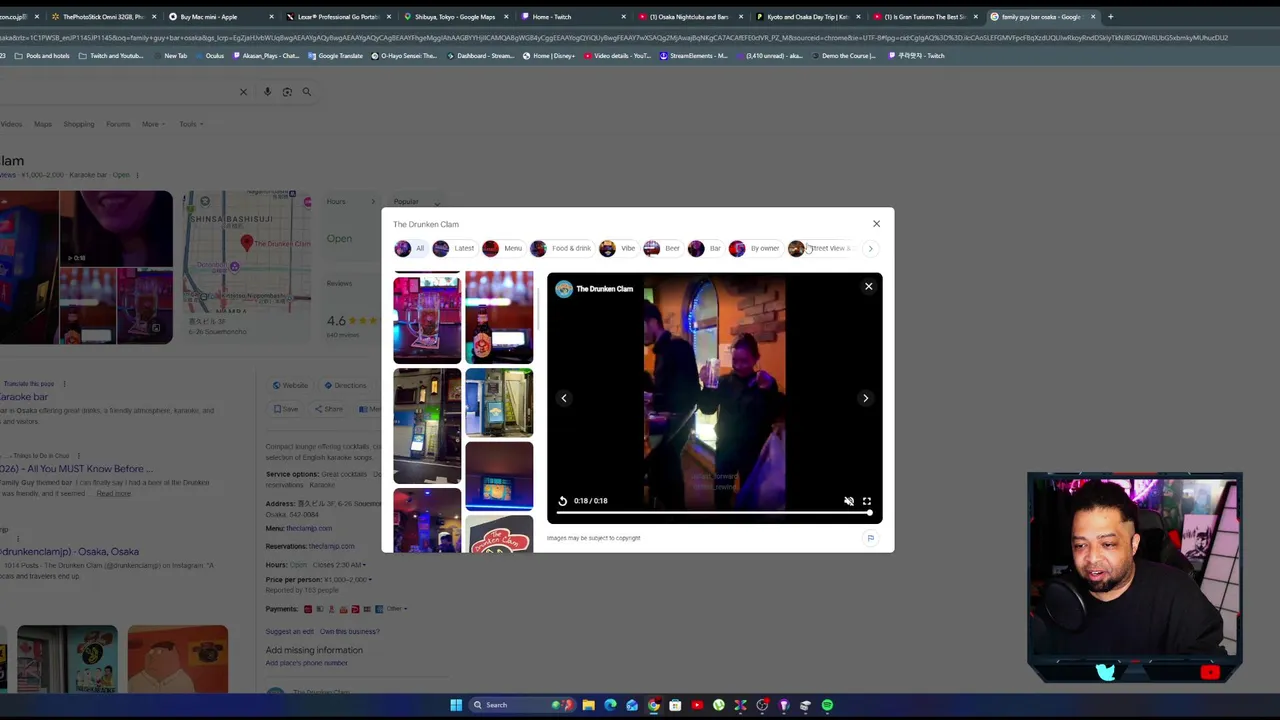Expand the More search filters dropdown
This screenshot has height=720, width=1280.
(x=153, y=124)
